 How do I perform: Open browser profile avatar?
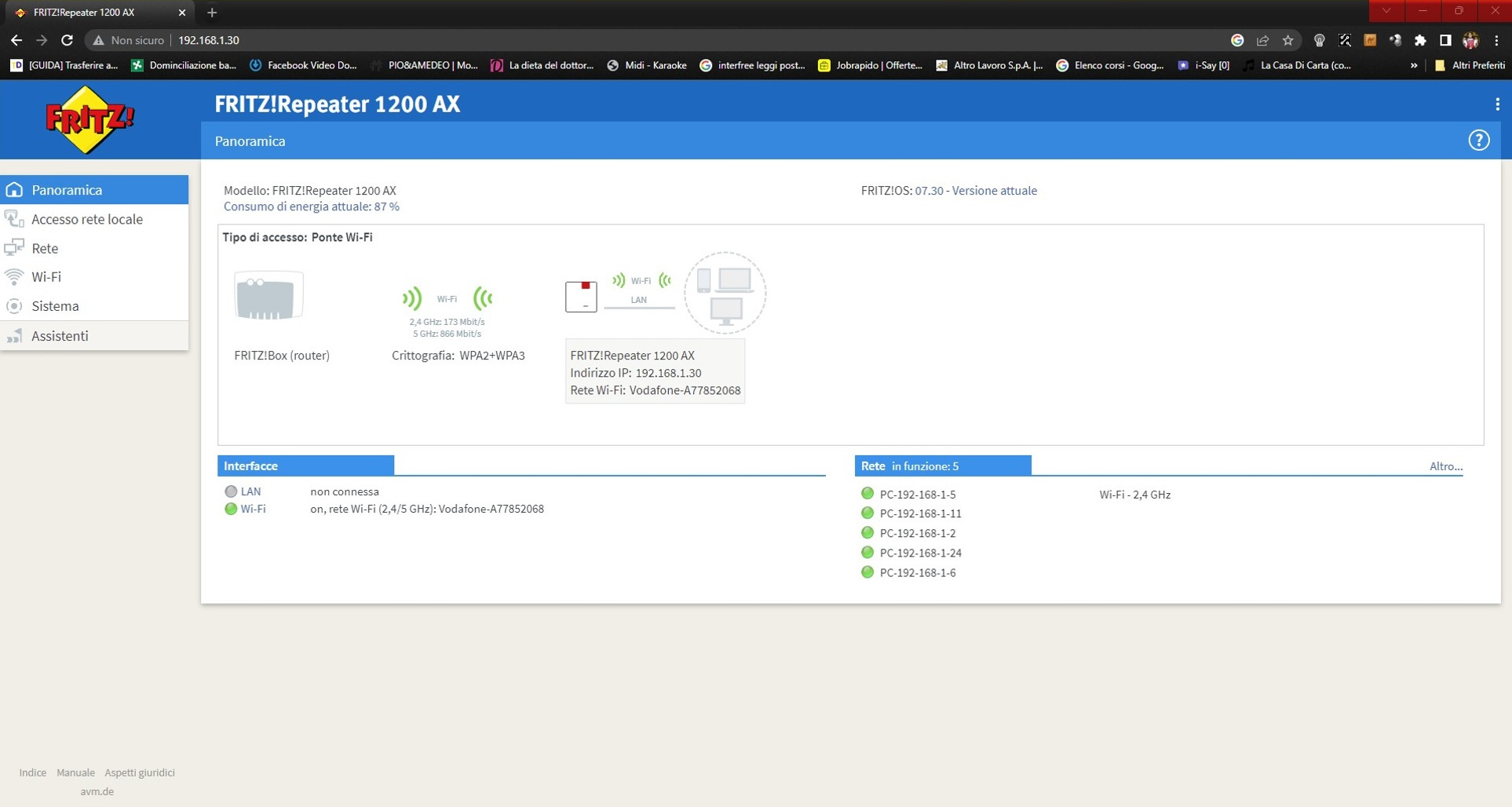(1470, 40)
